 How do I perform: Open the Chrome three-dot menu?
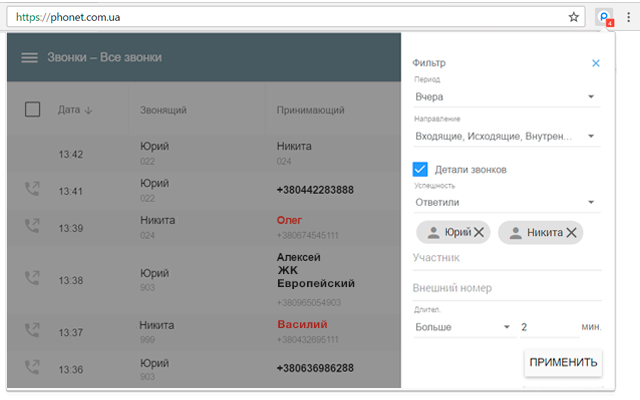(628, 17)
